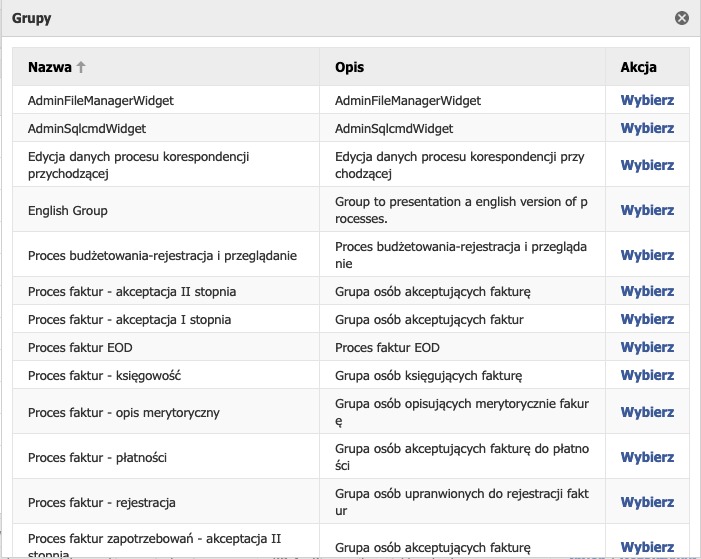Viewport: 701px width, 559px height.
Task: Click Wybierz for Proces budżetowania-rejestracja
Action: 647,256
